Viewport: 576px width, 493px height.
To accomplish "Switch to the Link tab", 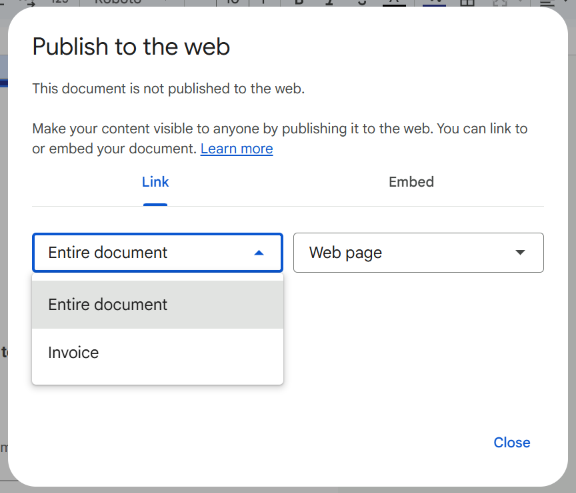I will click(x=155, y=182).
